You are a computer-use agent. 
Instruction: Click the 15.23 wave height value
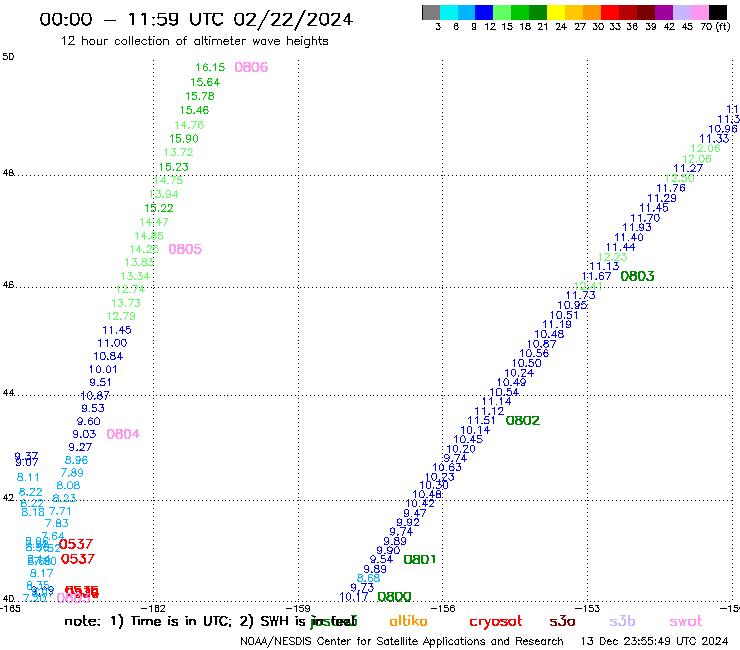[173, 167]
